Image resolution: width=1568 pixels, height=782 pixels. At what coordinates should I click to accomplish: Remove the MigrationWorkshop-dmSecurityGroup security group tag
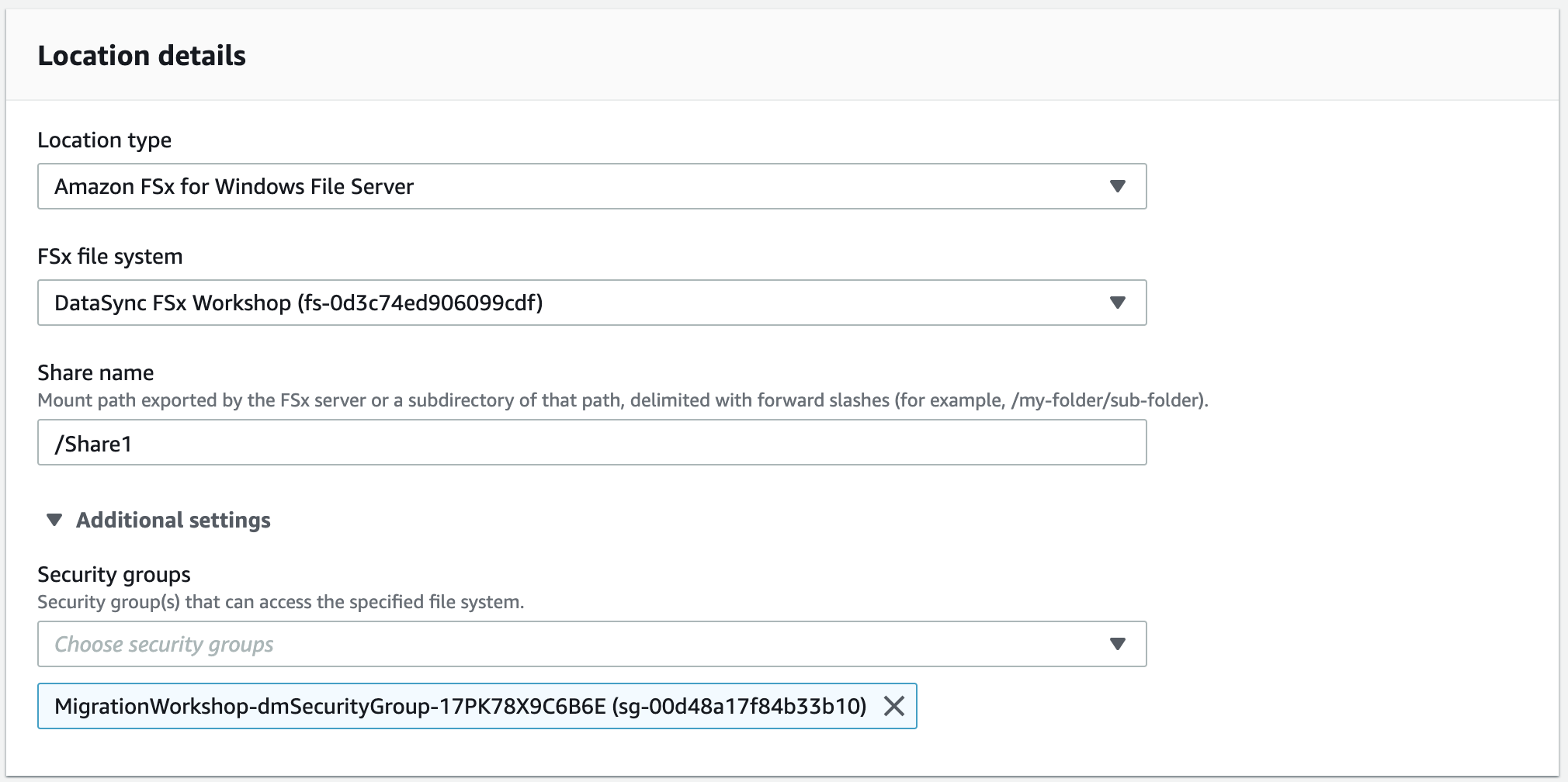pos(894,706)
